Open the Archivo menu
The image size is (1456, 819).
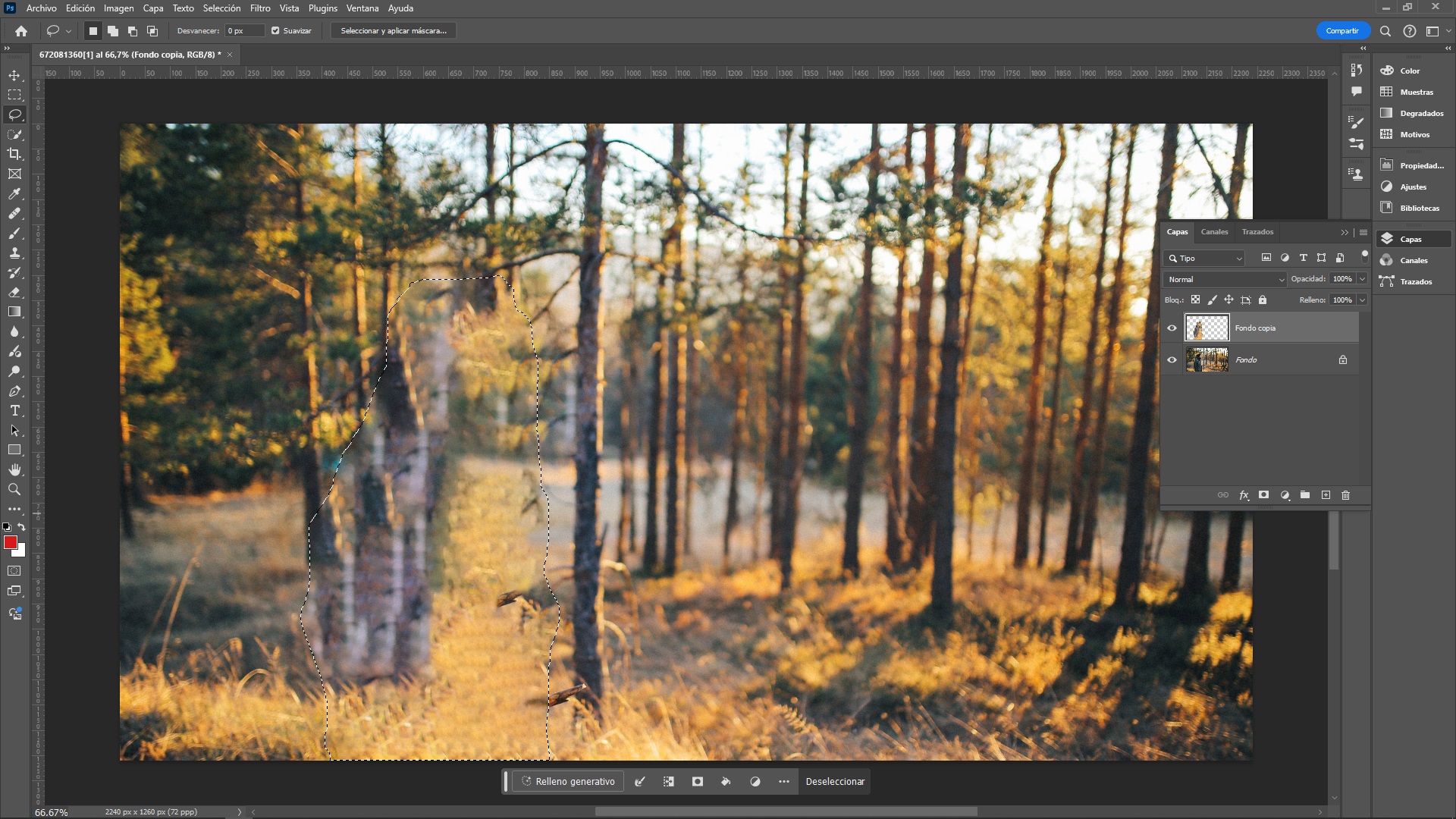[x=42, y=8]
